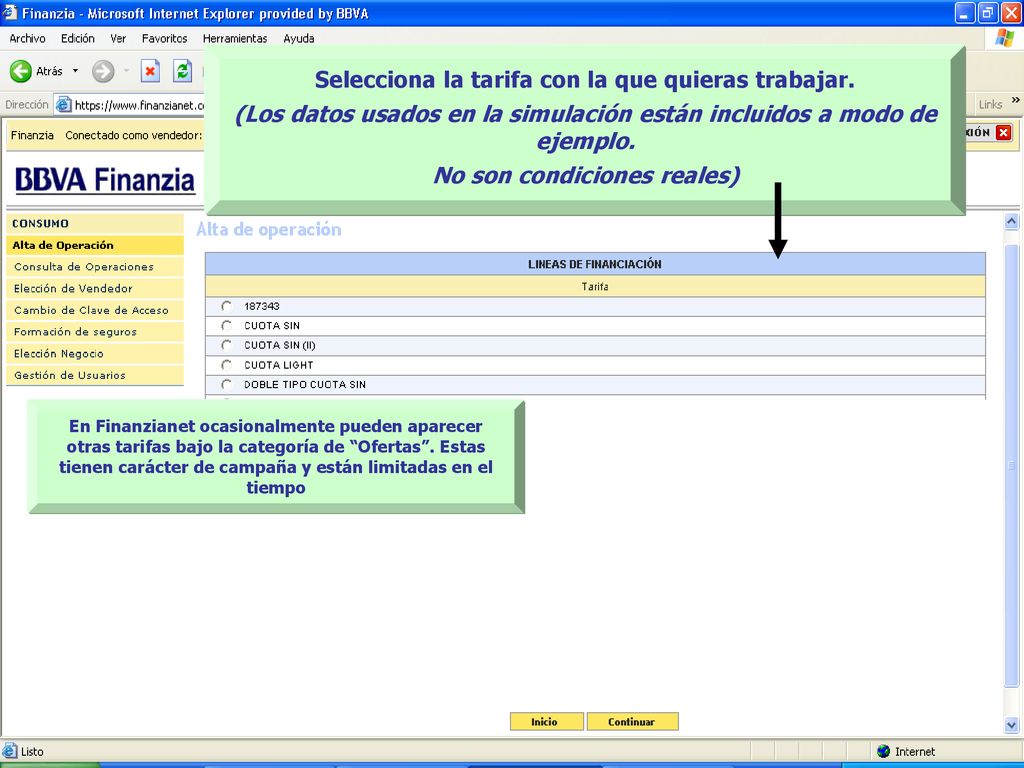The height and width of the screenshot is (768, 1024).
Task: Click the Forward arrow toolbar icon
Action: [x=103, y=71]
